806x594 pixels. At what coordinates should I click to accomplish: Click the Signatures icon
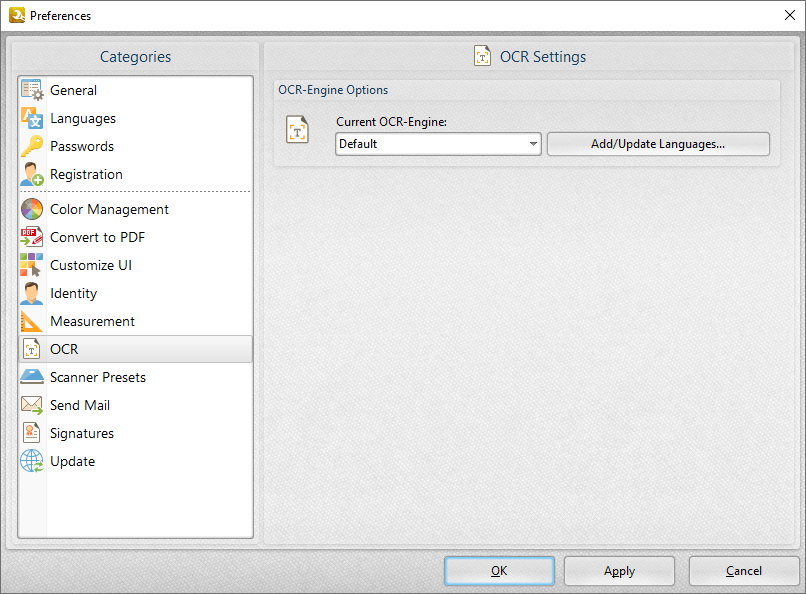coord(32,433)
